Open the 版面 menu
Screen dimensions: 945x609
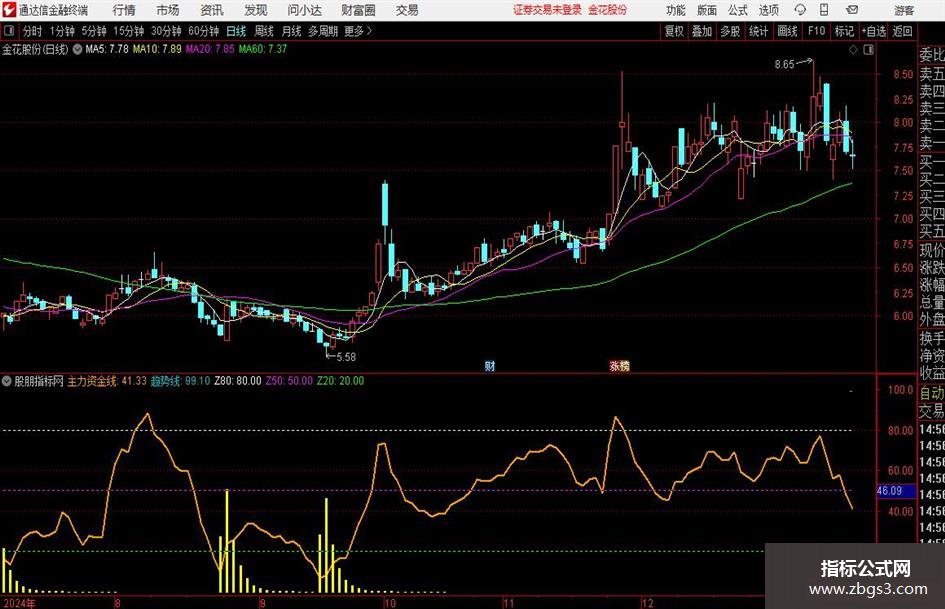pos(707,10)
